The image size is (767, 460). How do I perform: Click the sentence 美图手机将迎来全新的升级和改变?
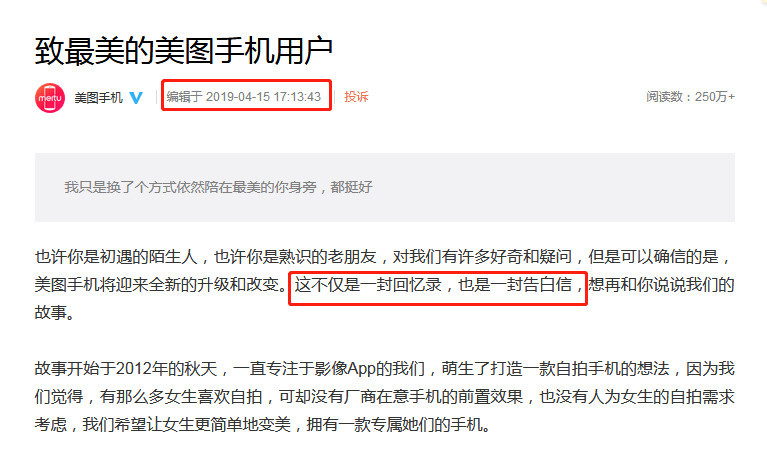pyautogui.click(x=157, y=284)
